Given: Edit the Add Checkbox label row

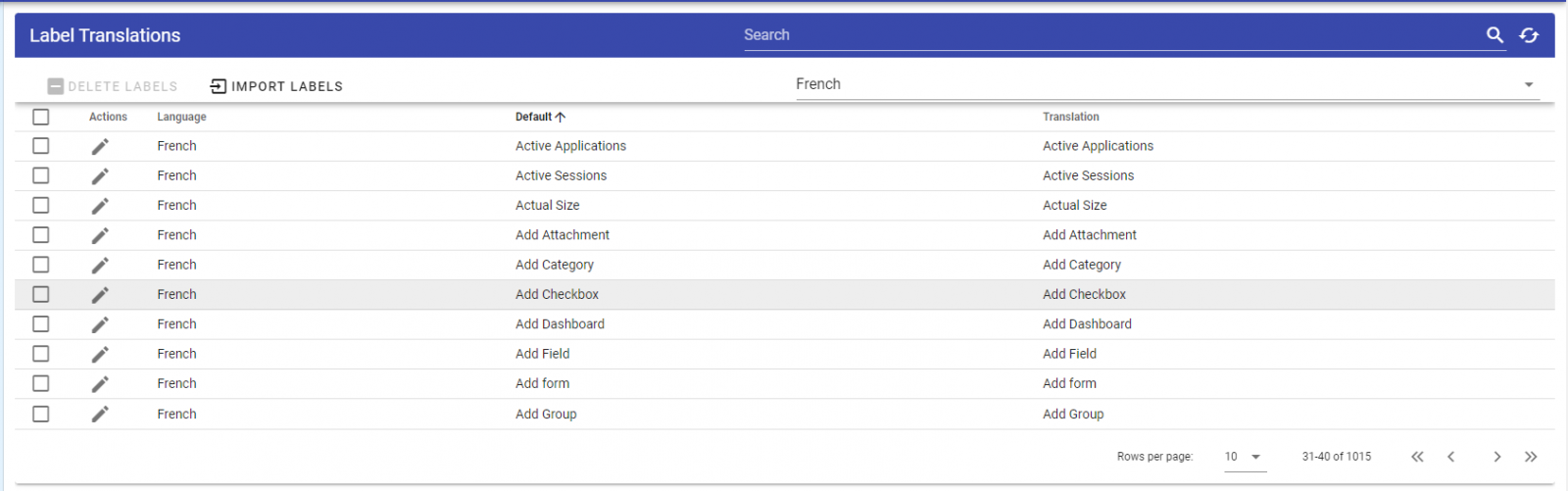Looking at the screenshot, I should click(x=100, y=295).
